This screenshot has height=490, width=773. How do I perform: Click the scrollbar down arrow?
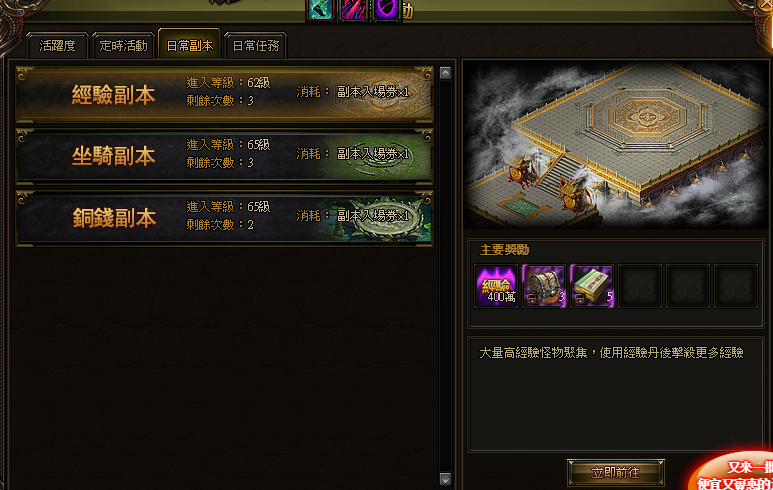tap(445, 479)
